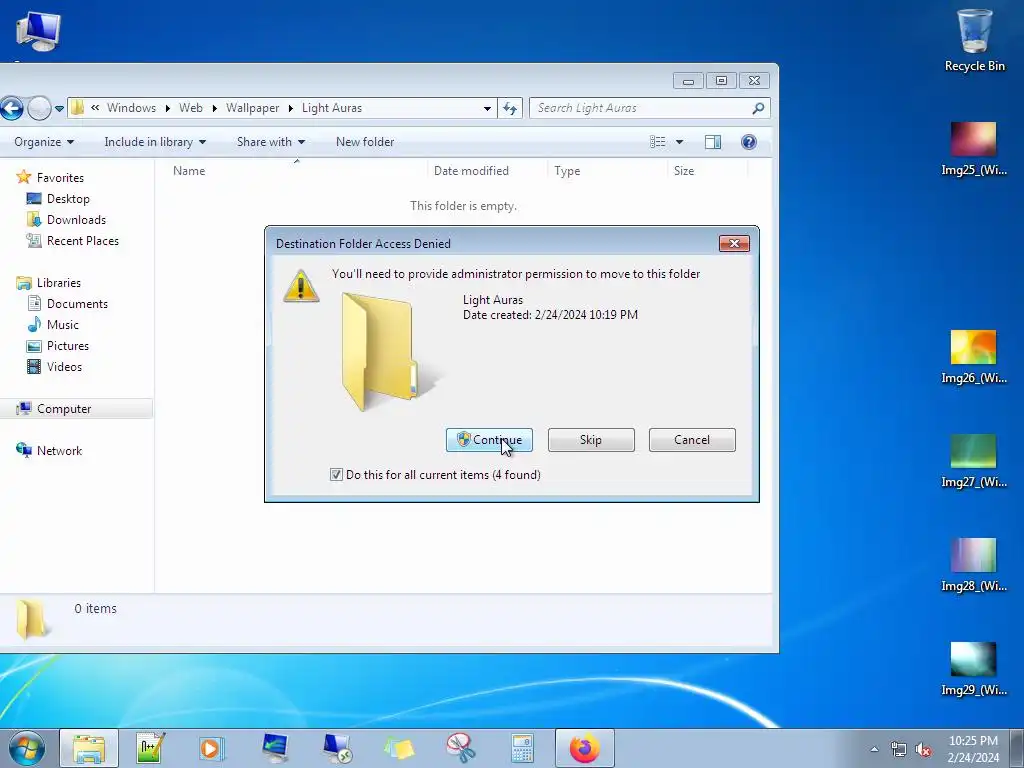Viewport: 1024px width, 768px height.
Task: Select the Img29 desktop image file
Action: tap(974, 669)
